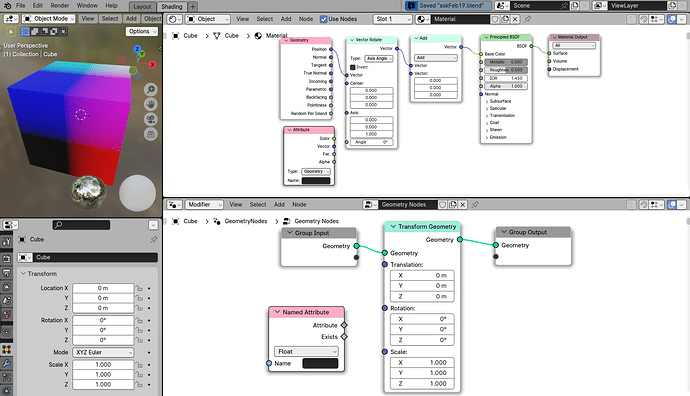
Task: Enable the Use Nodes checkbox
Action: tap(323, 19)
